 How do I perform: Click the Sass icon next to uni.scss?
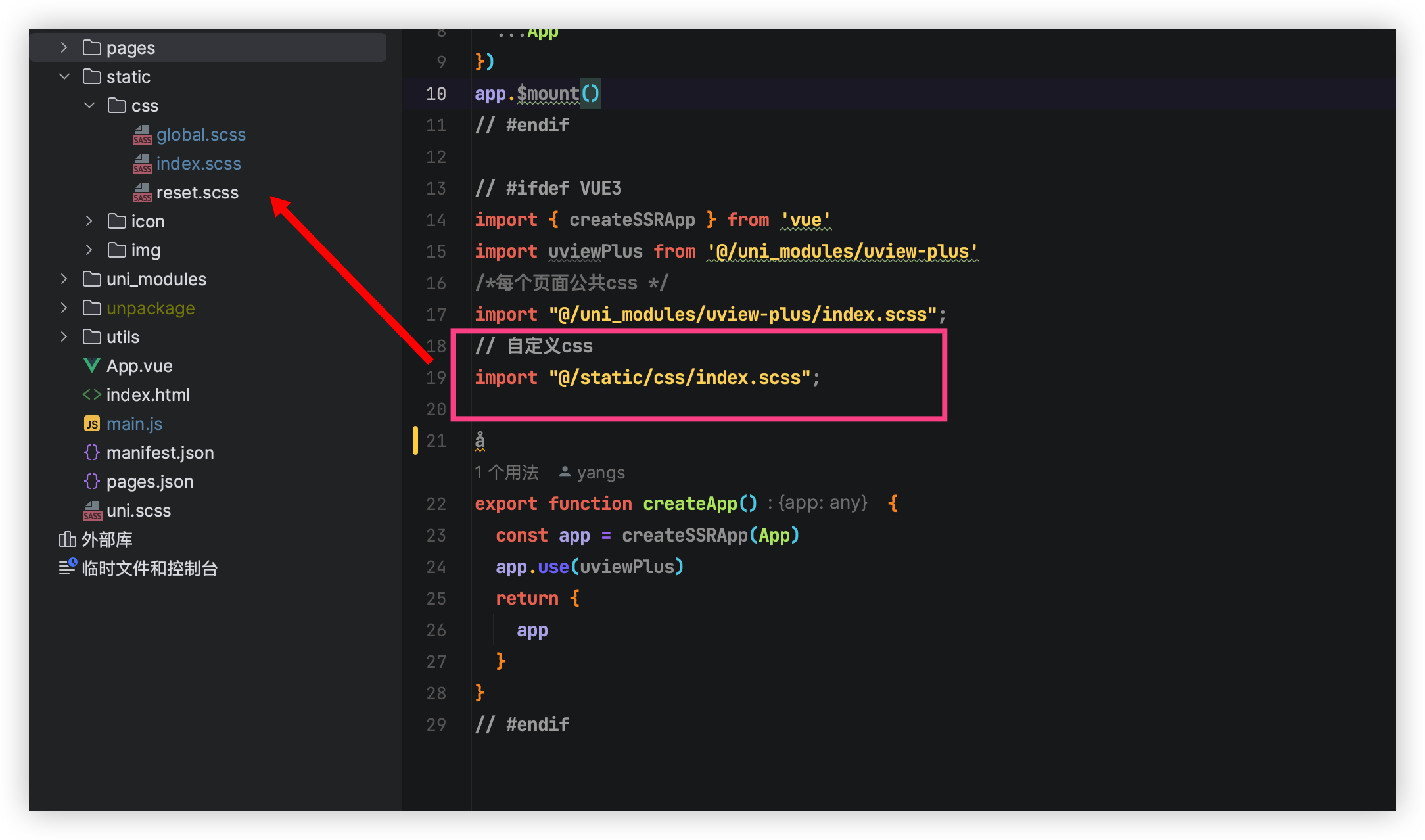pyautogui.click(x=92, y=511)
